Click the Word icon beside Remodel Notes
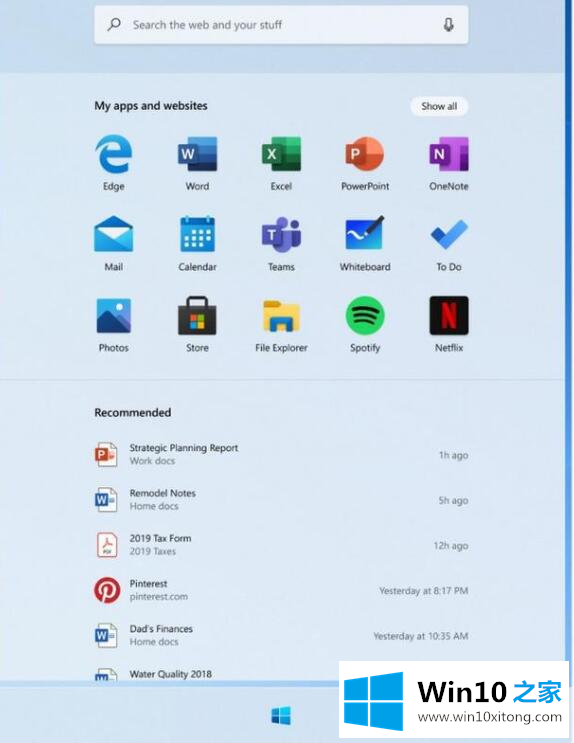This screenshot has height=743, width=574. (106, 500)
